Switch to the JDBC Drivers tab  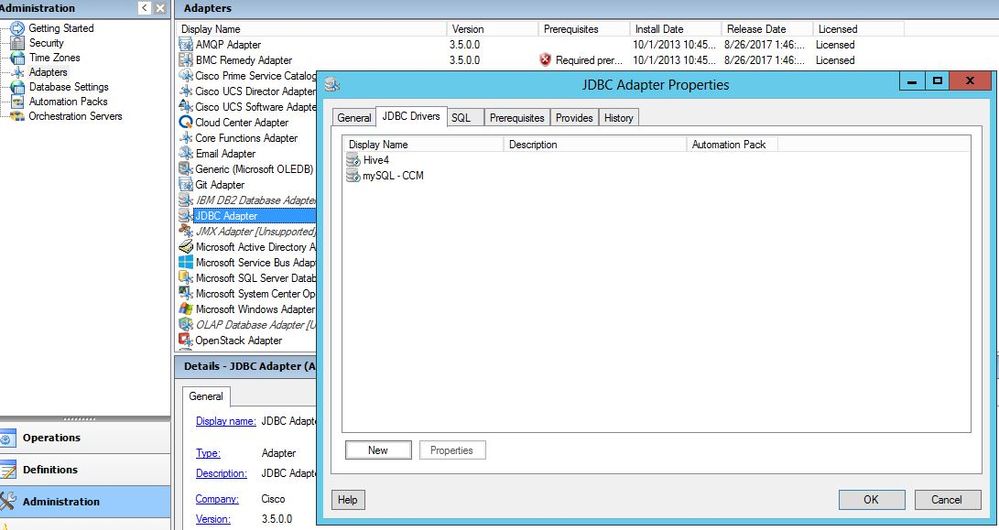411,116
